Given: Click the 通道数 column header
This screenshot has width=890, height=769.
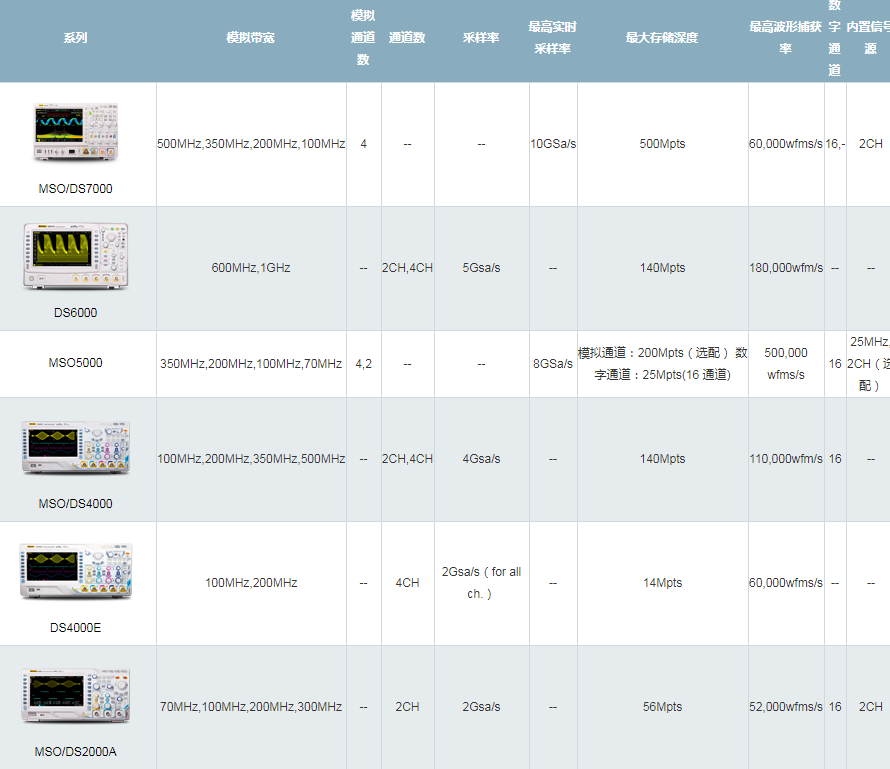Looking at the screenshot, I should click(x=408, y=37).
